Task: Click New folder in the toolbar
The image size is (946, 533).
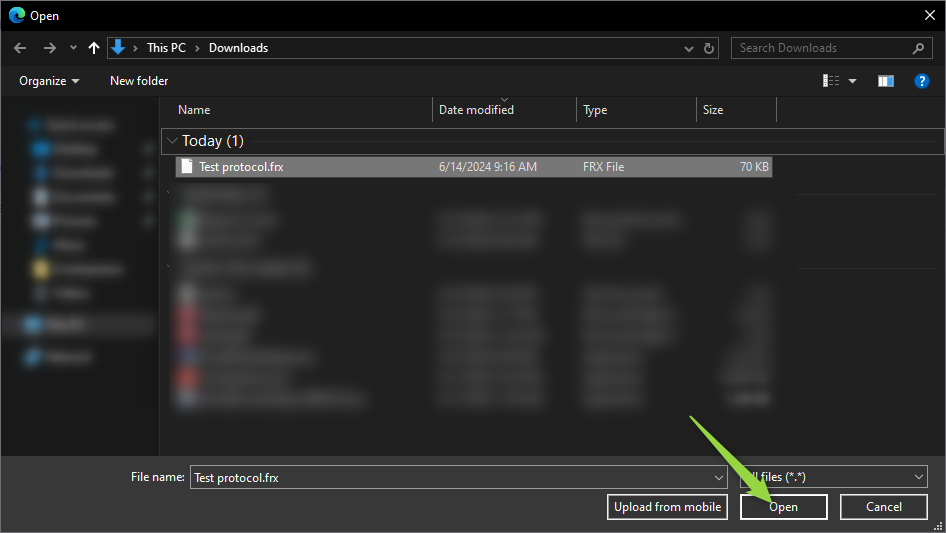Action: tap(139, 81)
